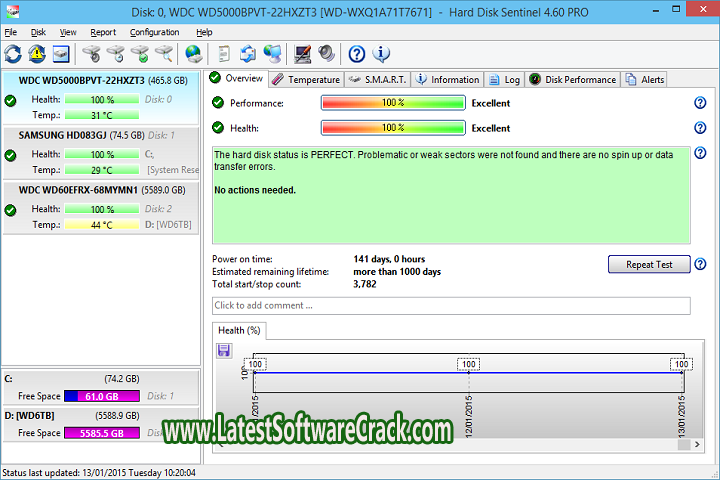Click the middle 100 marker on Health graph

click(468, 364)
